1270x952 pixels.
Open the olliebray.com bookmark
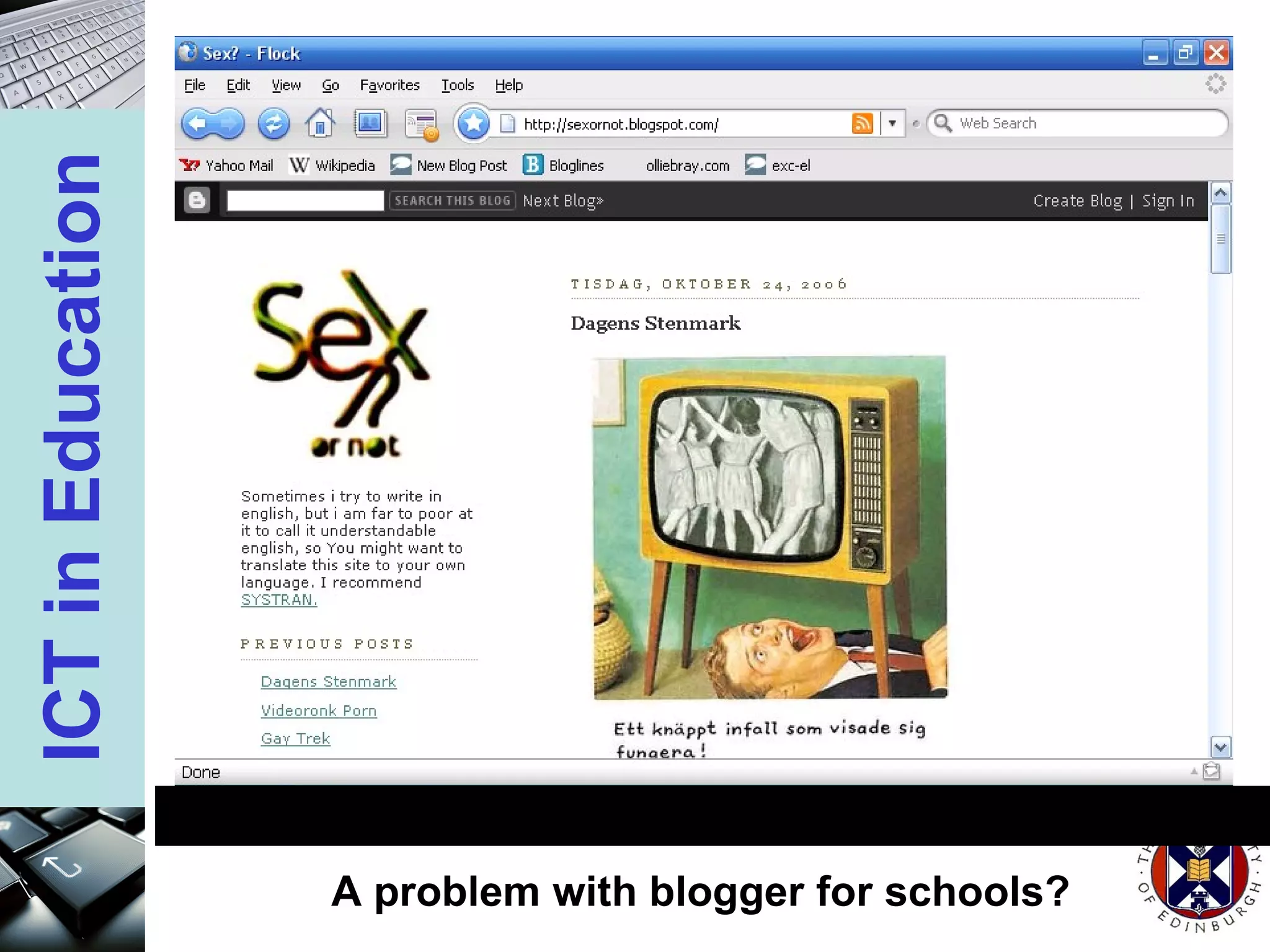(688, 165)
